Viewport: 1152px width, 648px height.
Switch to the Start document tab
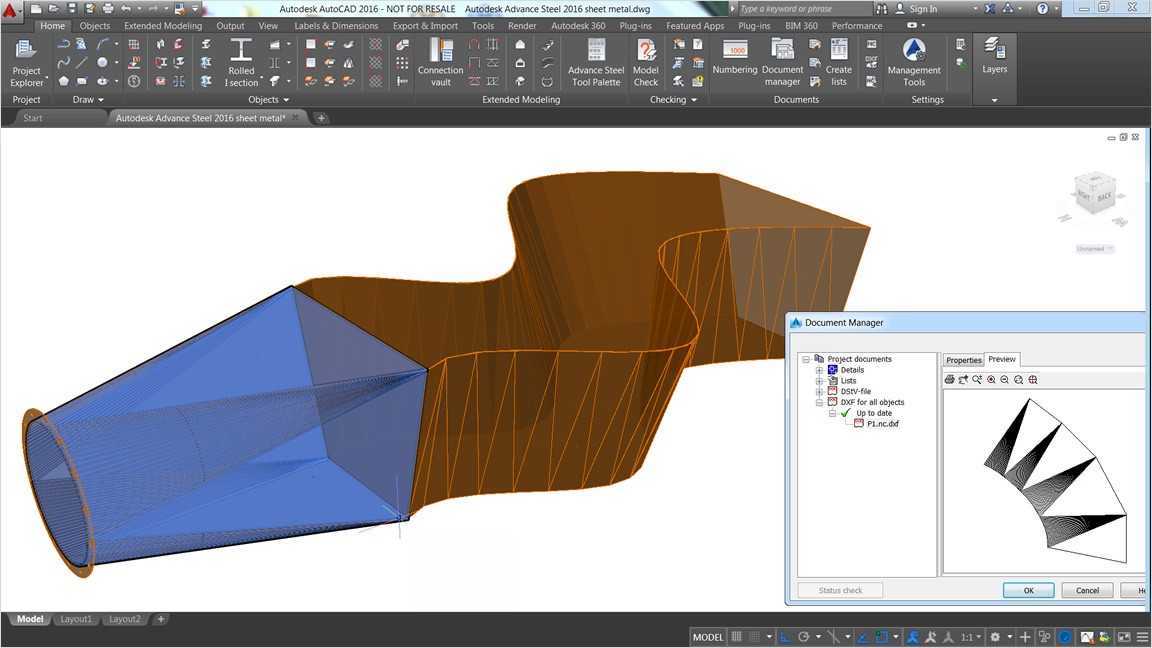(33, 118)
